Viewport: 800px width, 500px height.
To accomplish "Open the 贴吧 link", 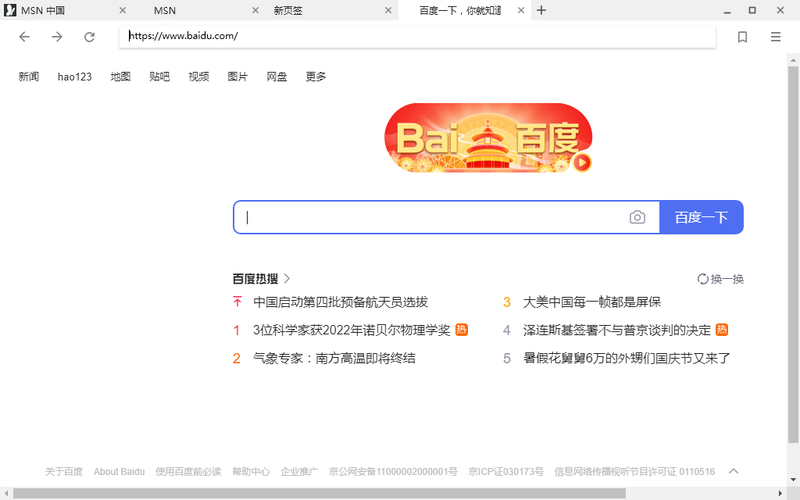I will tap(159, 77).
